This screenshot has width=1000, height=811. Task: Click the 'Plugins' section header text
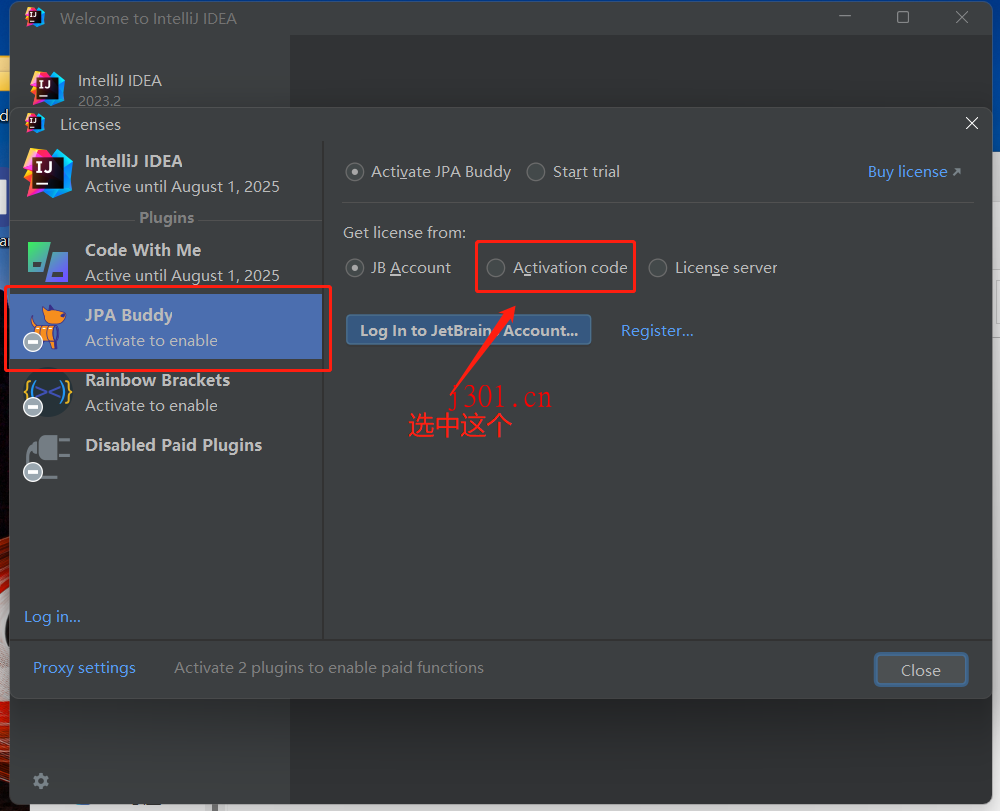(166, 217)
